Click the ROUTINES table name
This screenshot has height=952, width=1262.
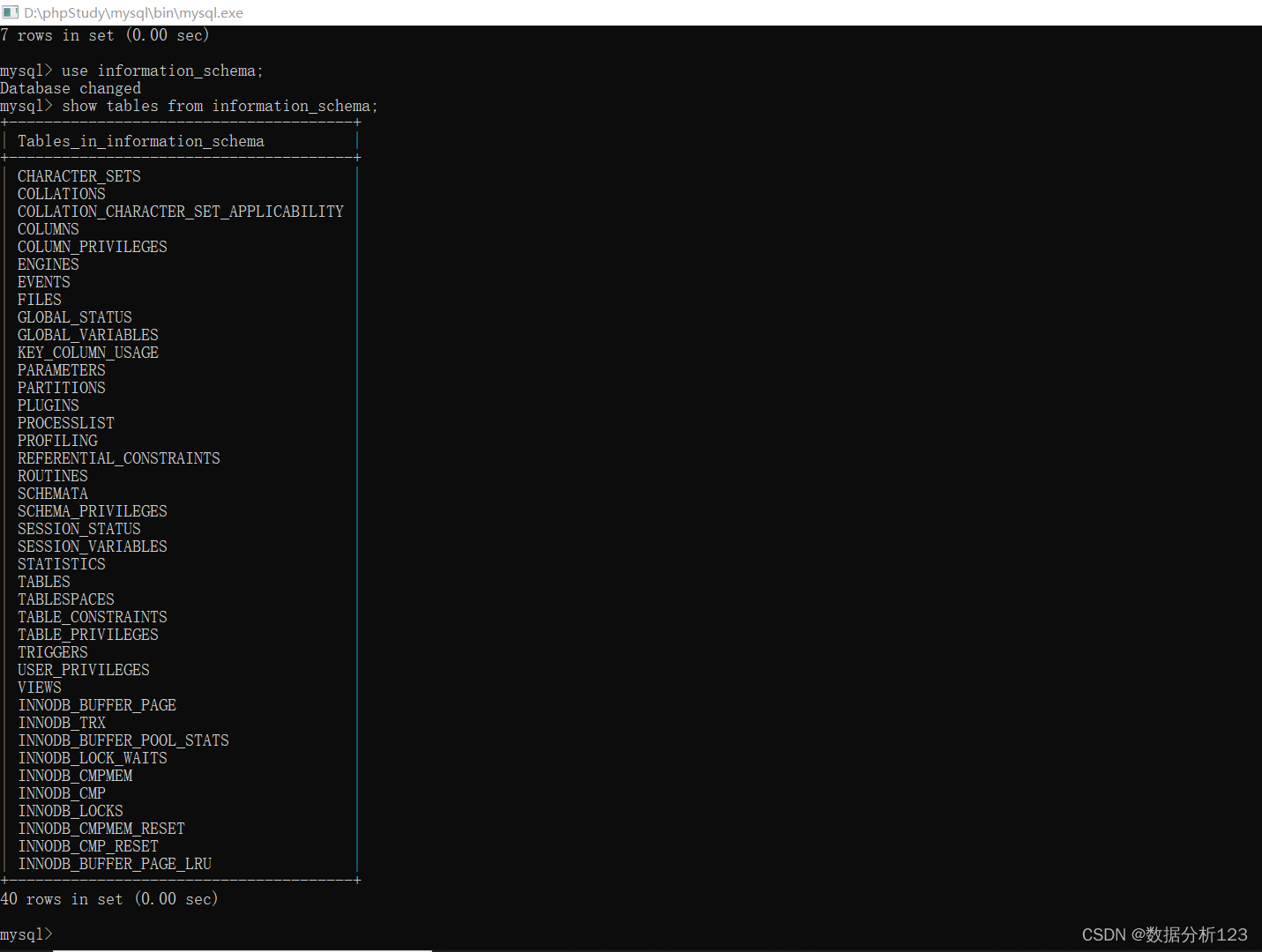(53, 476)
